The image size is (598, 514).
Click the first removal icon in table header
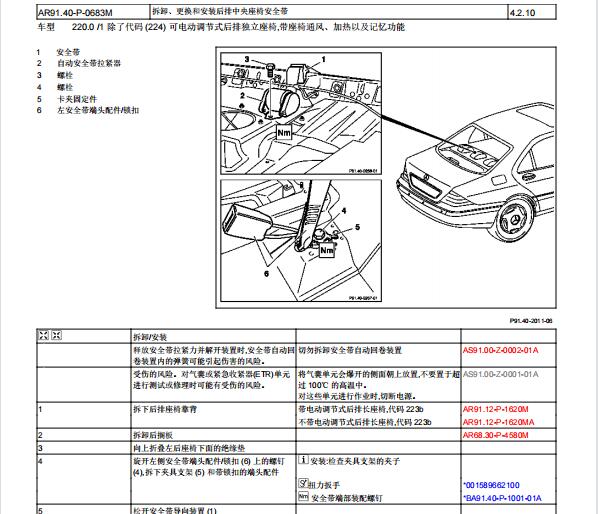click(x=43, y=335)
